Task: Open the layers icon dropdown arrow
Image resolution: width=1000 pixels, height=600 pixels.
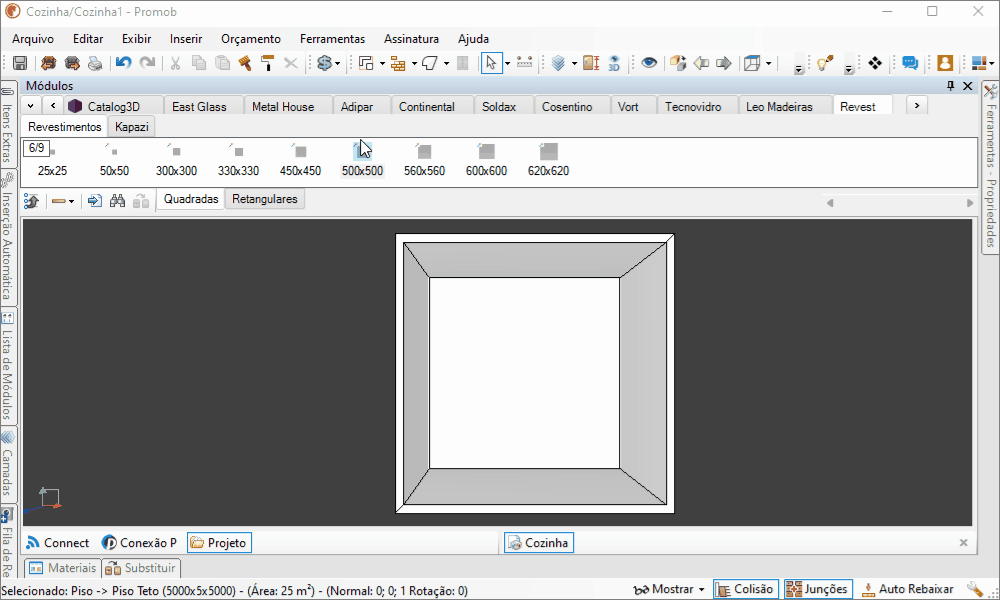Action: (x=574, y=63)
